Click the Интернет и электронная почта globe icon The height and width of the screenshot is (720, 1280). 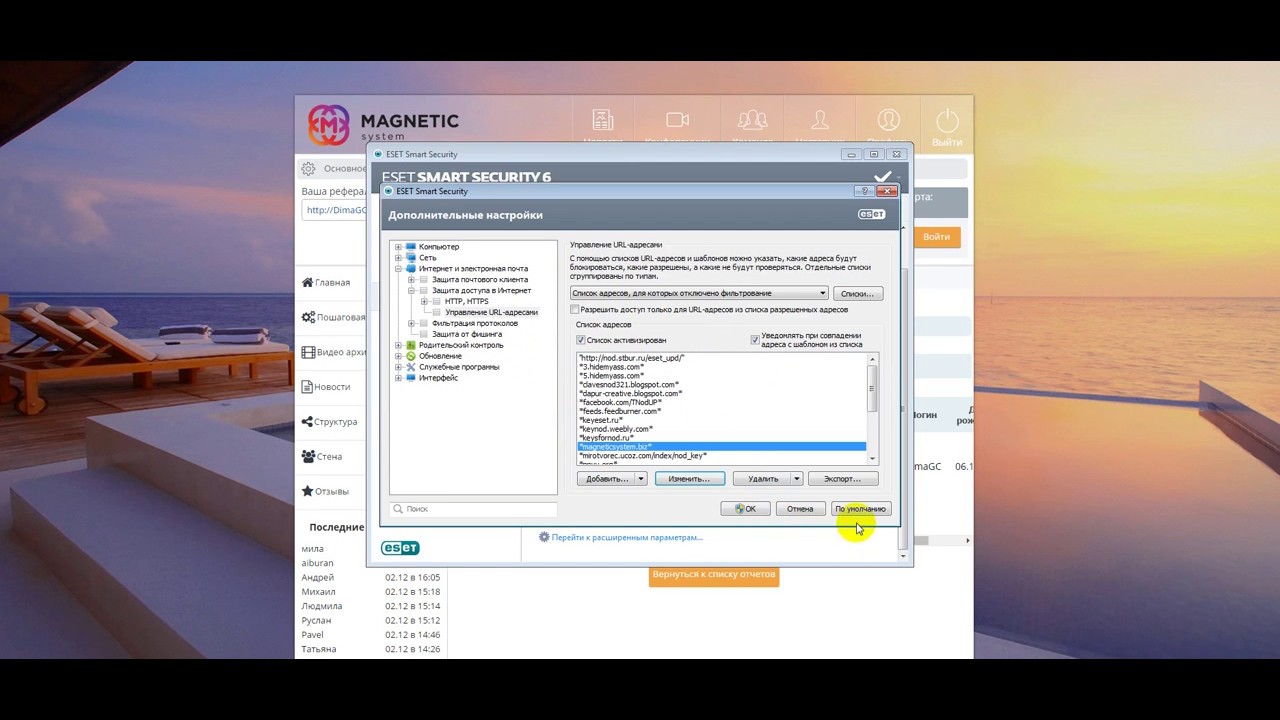tap(410, 269)
